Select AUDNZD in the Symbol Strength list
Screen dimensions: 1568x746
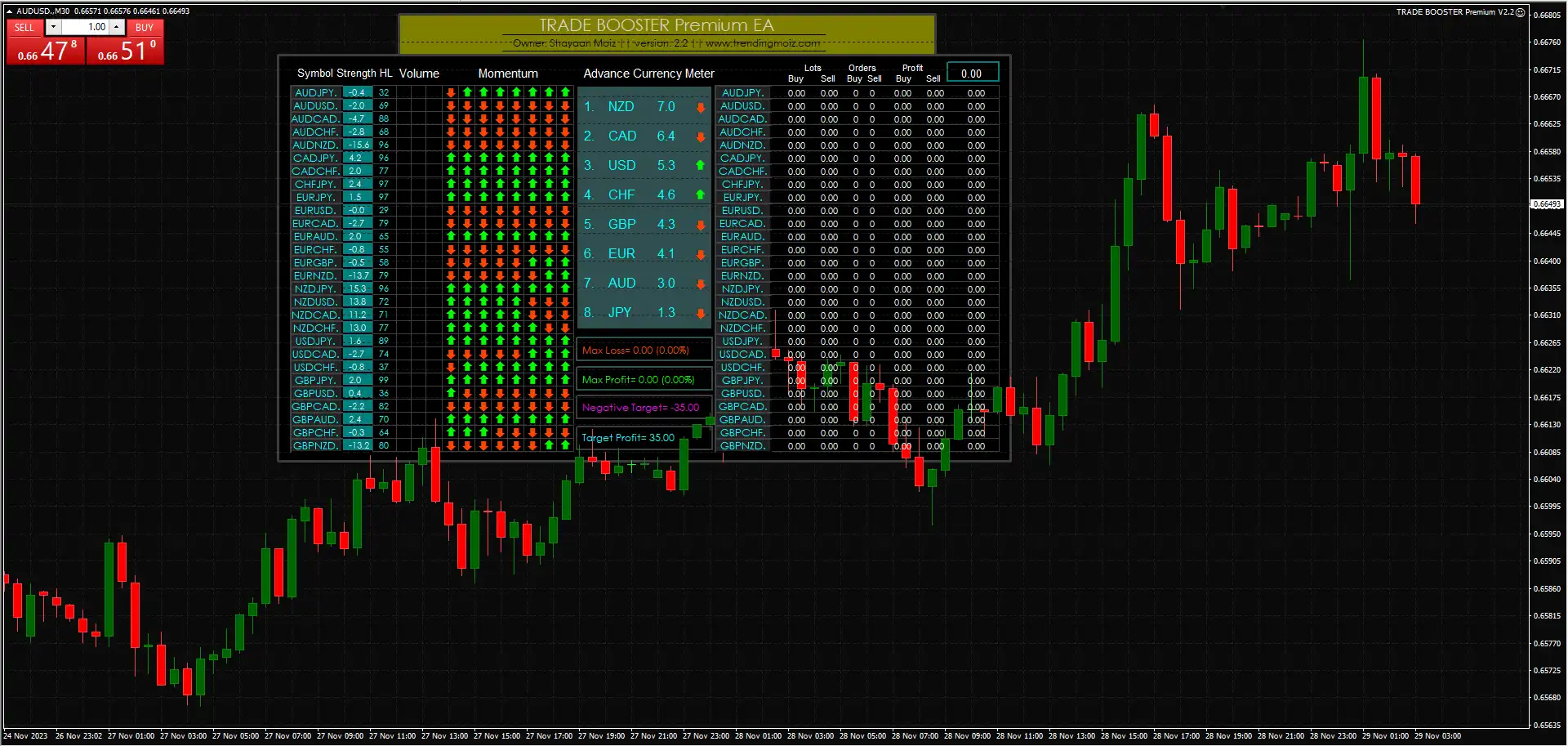coord(315,145)
